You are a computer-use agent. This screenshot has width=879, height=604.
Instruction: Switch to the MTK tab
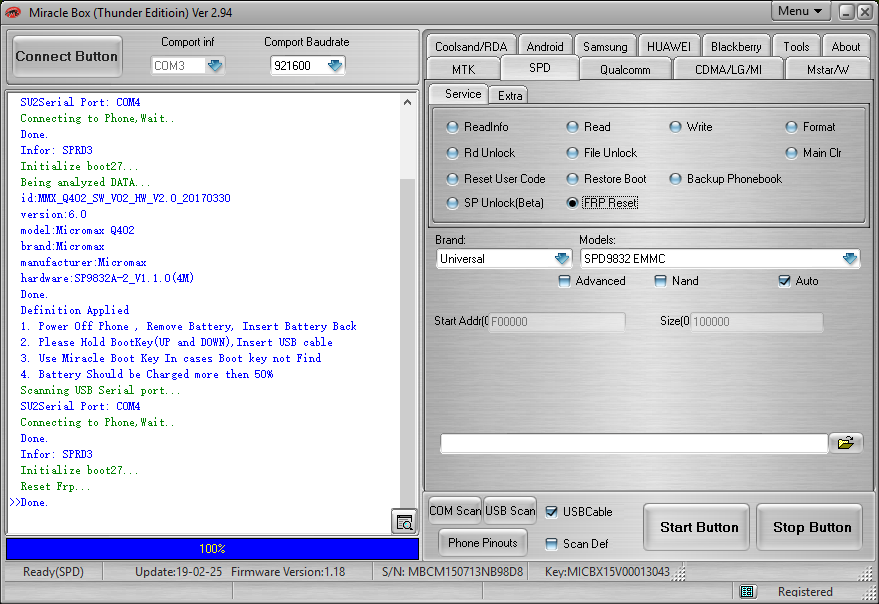tap(463, 70)
